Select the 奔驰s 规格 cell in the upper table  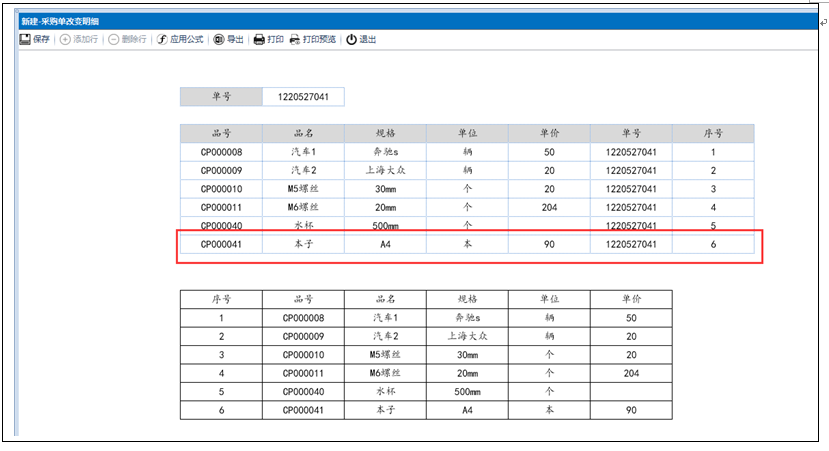coord(385,153)
